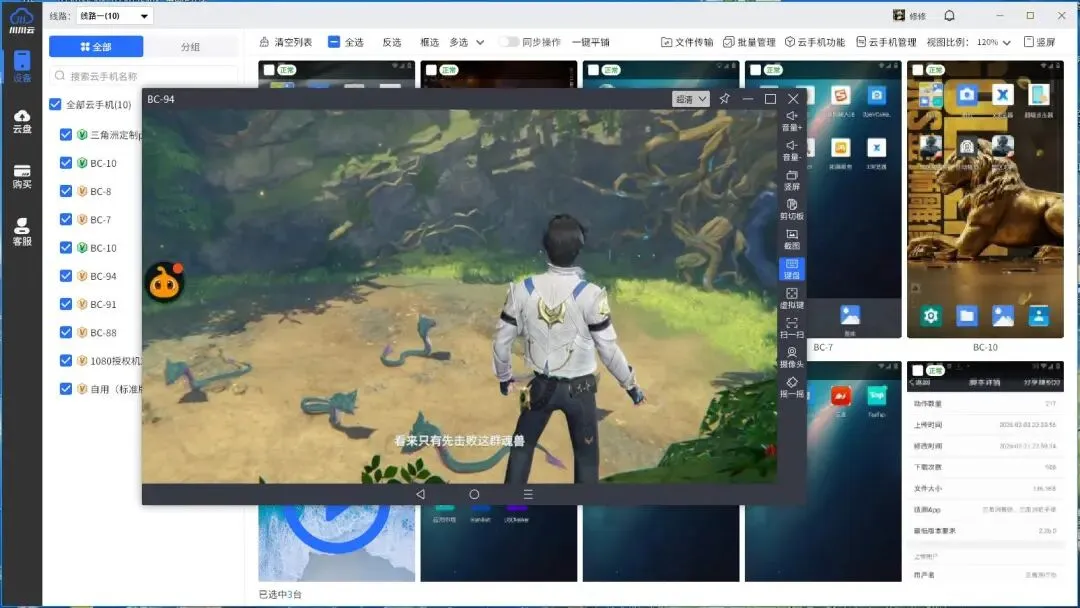Image resolution: width=1080 pixels, height=608 pixels.
Task: Open the 视图比例 120% dropdown
Action: click(x=993, y=42)
